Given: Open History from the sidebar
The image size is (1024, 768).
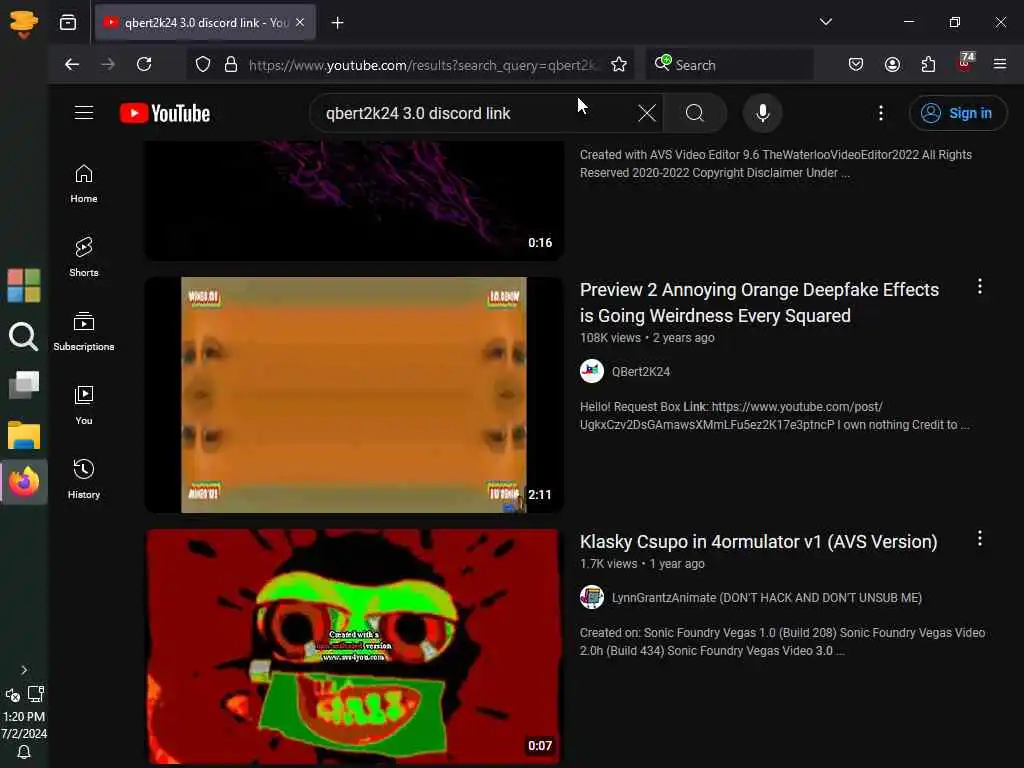Looking at the screenshot, I should point(84,479).
